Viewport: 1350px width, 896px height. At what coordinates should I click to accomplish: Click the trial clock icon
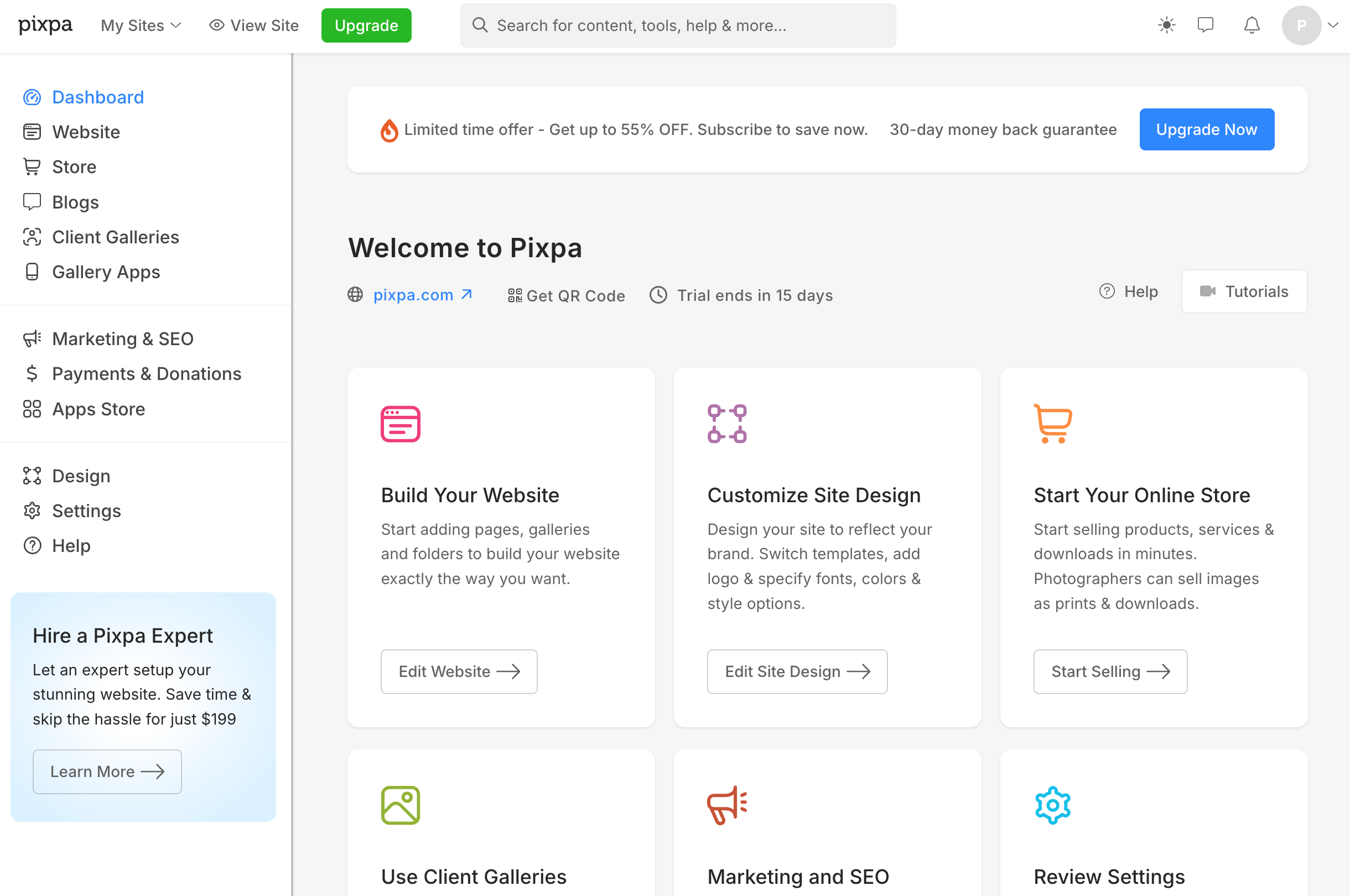[658, 295]
